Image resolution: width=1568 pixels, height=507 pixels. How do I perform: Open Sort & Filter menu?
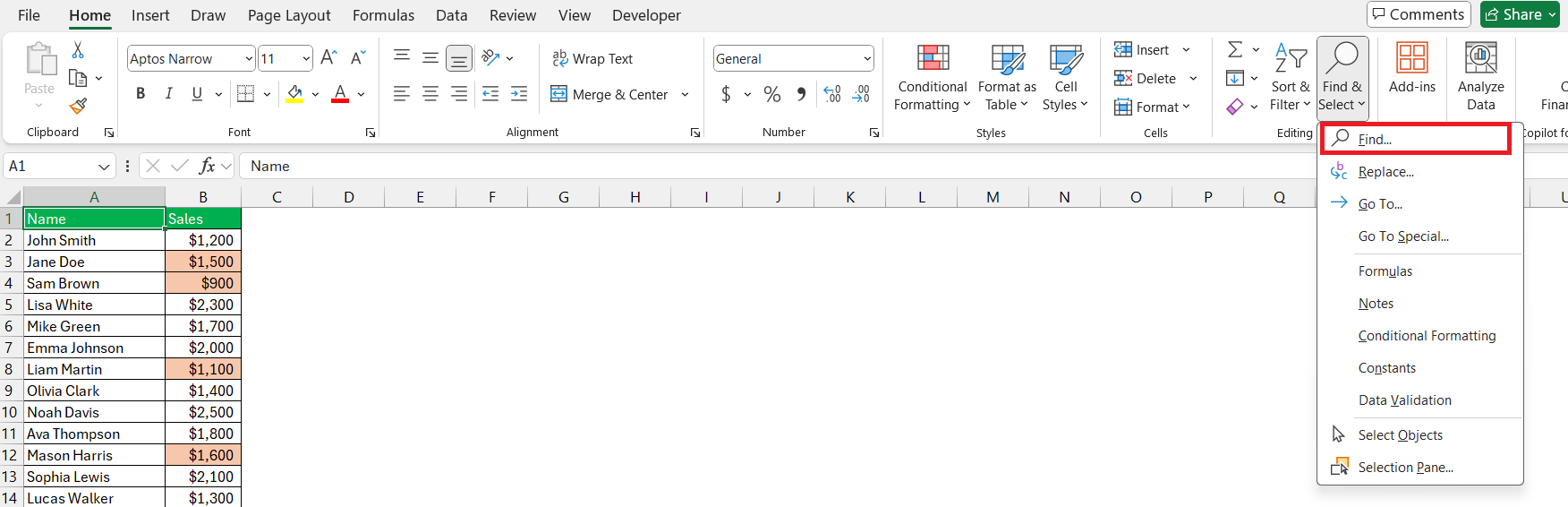(x=1290, y=78)
